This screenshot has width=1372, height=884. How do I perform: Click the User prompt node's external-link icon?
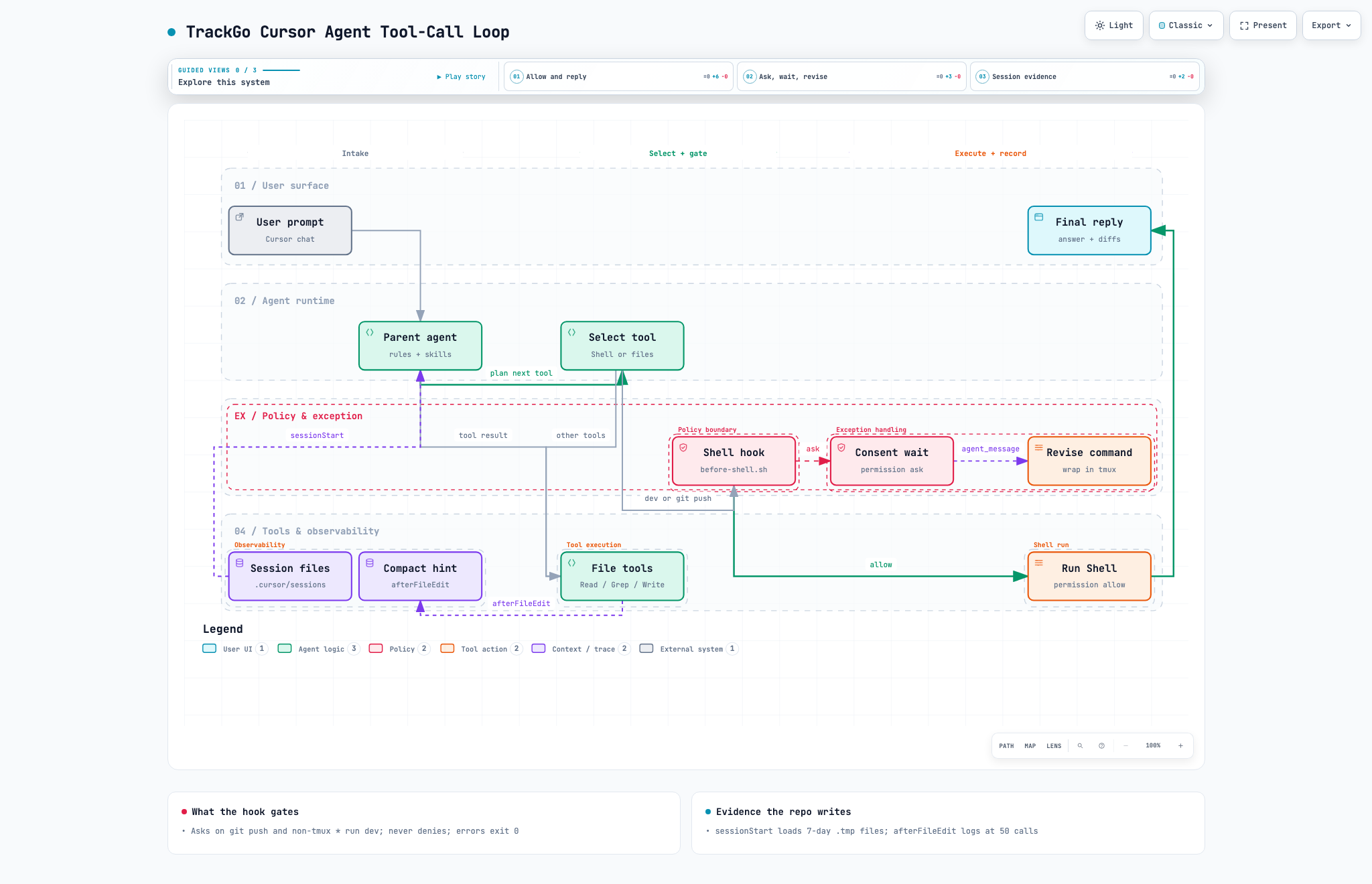tap(239, 217)
